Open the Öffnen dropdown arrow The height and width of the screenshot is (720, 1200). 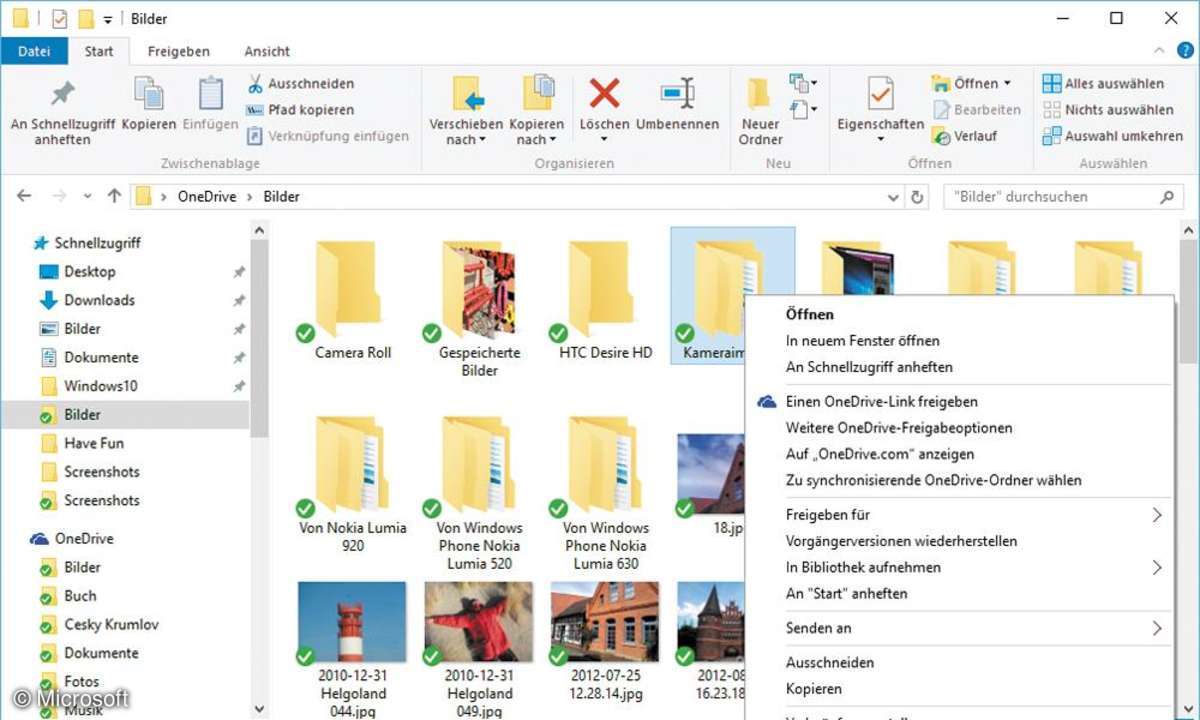1007,84
